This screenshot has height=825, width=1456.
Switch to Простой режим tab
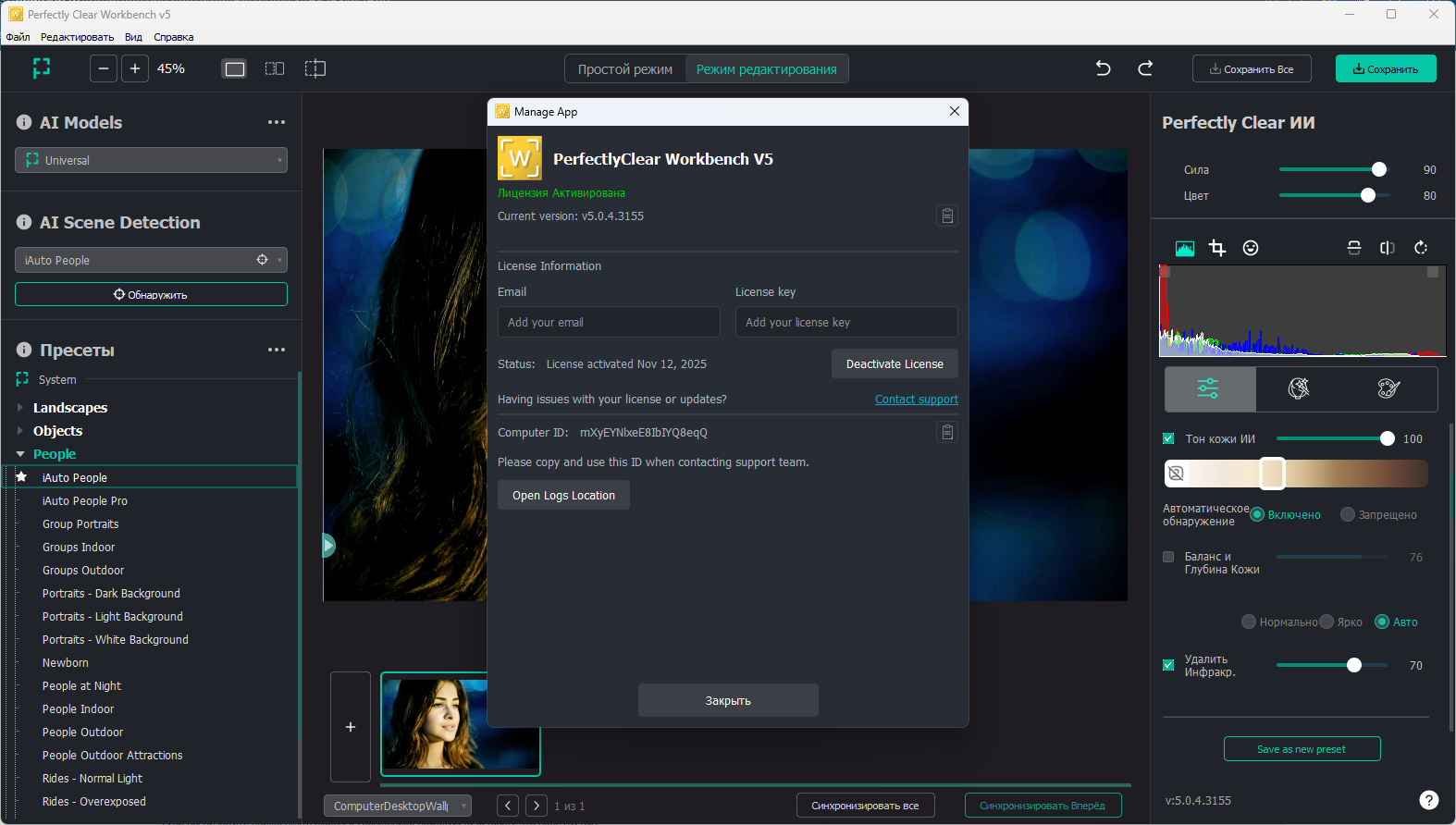pyautogui.click(x=625, y=69)
